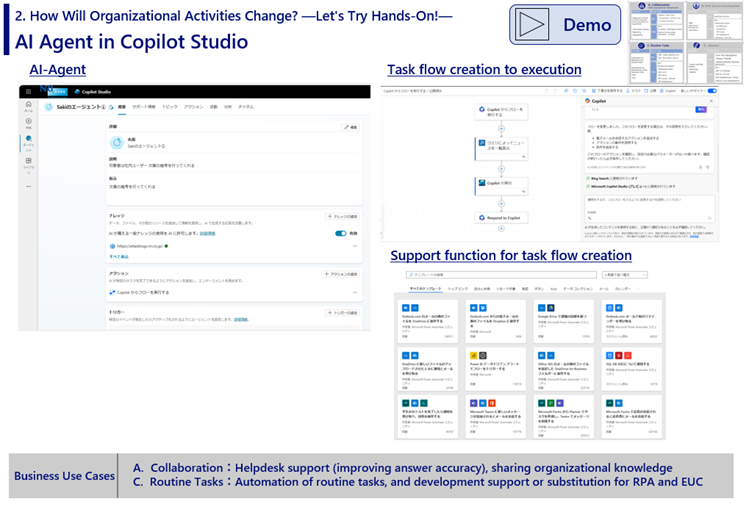The image size is (749, 510).
Task: Toggle the new designer switch
Action: (712, 90)
